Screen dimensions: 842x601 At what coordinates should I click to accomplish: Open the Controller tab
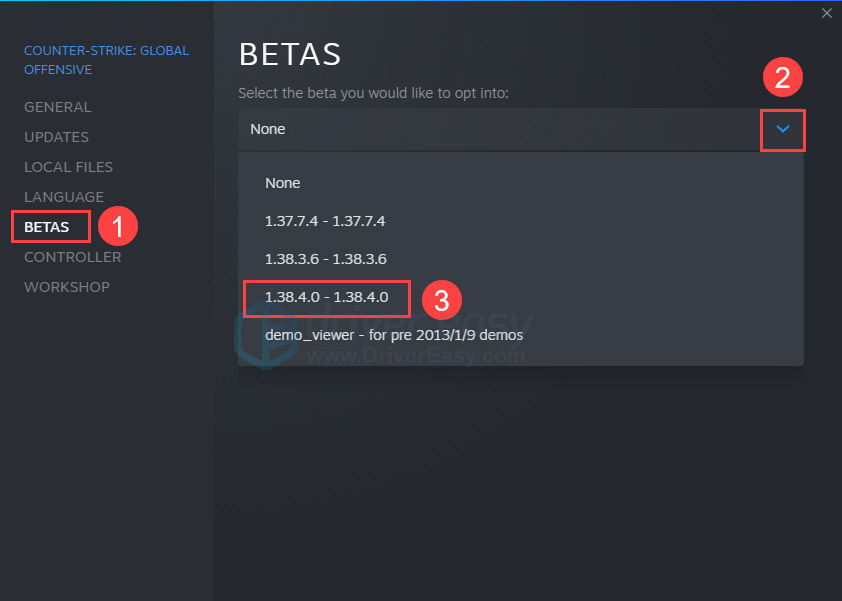click(72, 257)
